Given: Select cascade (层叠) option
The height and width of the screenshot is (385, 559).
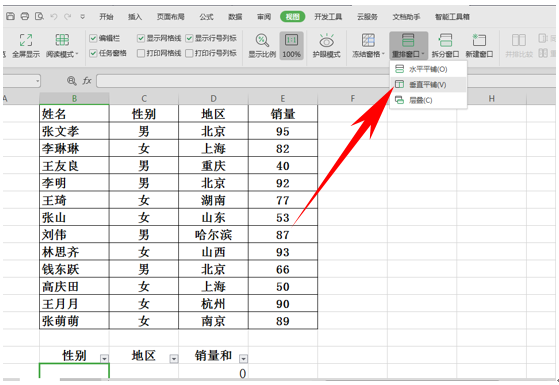Looking at the screenshot, I should [429, 101].
